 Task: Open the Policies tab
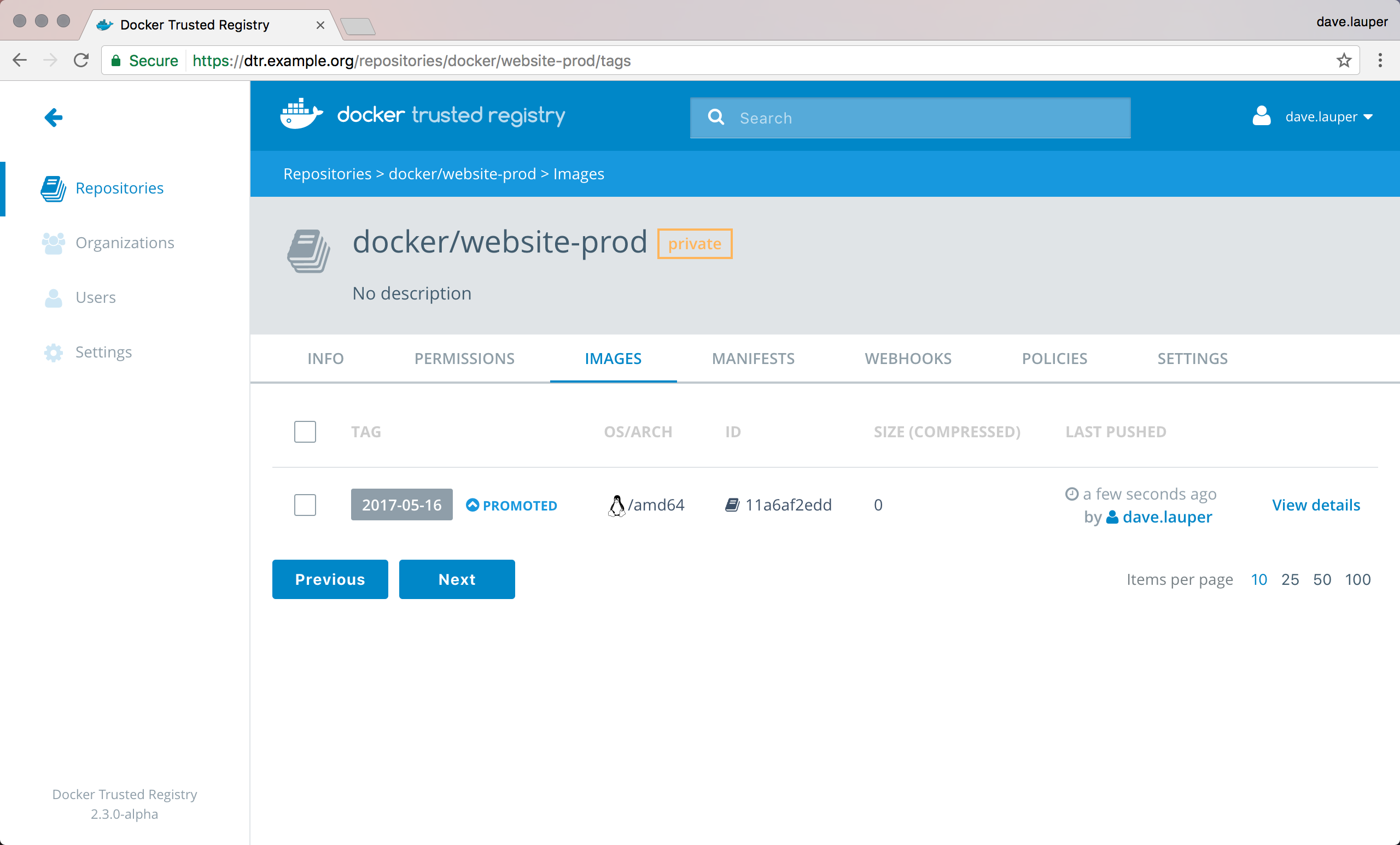point(1054,359)
